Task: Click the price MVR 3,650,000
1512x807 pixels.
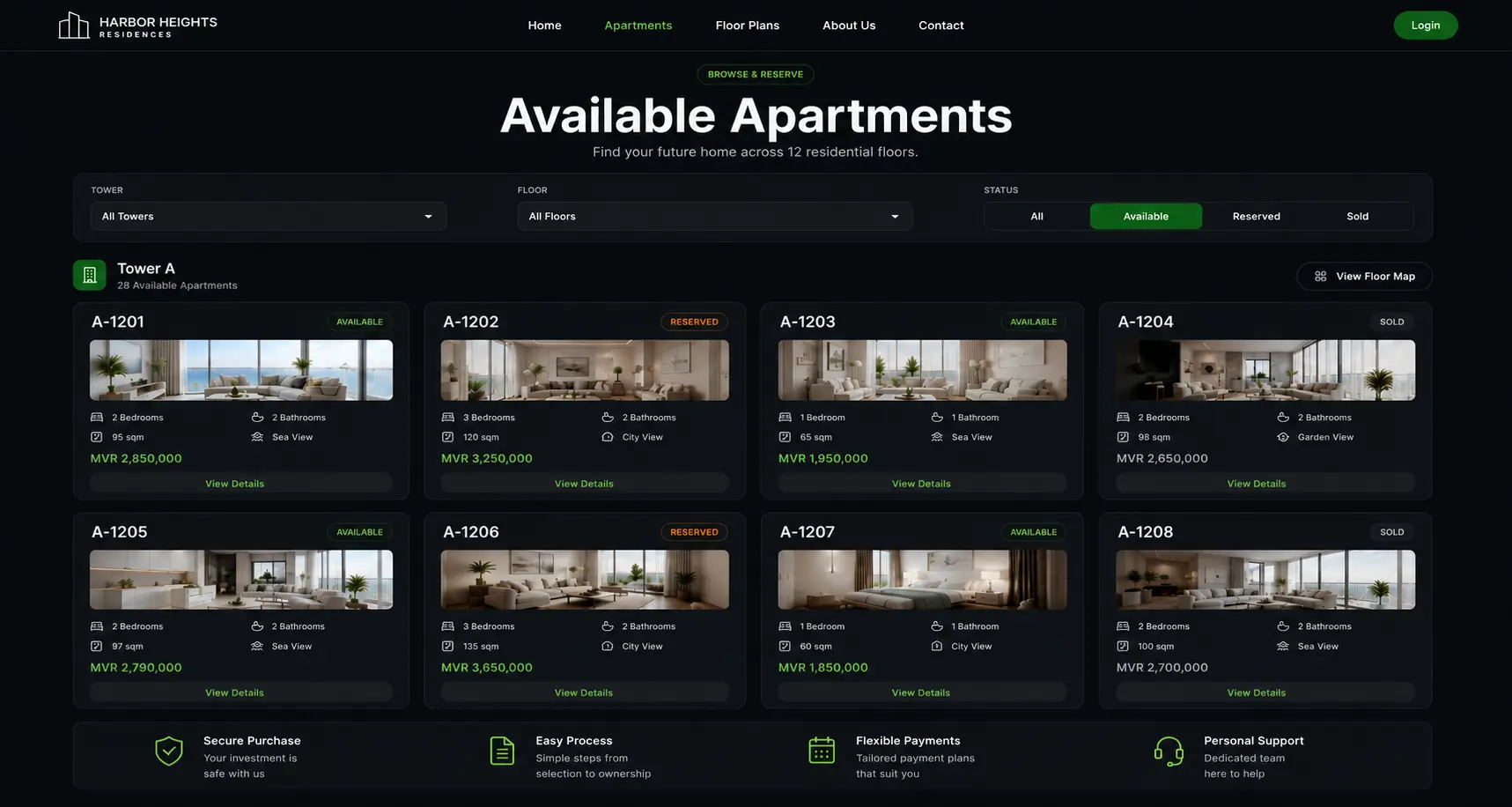Action: coord(487,668)
